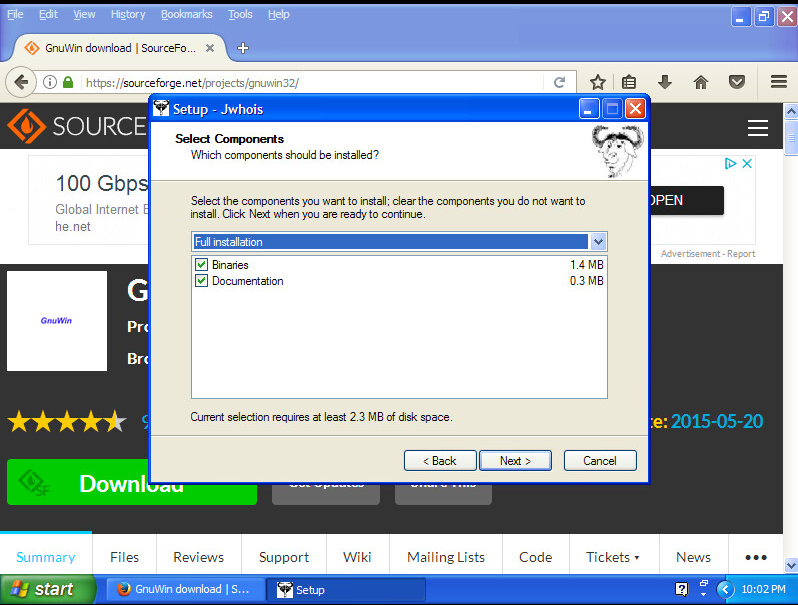
Task: Switch to the Support tab
Action: (284, 557)
